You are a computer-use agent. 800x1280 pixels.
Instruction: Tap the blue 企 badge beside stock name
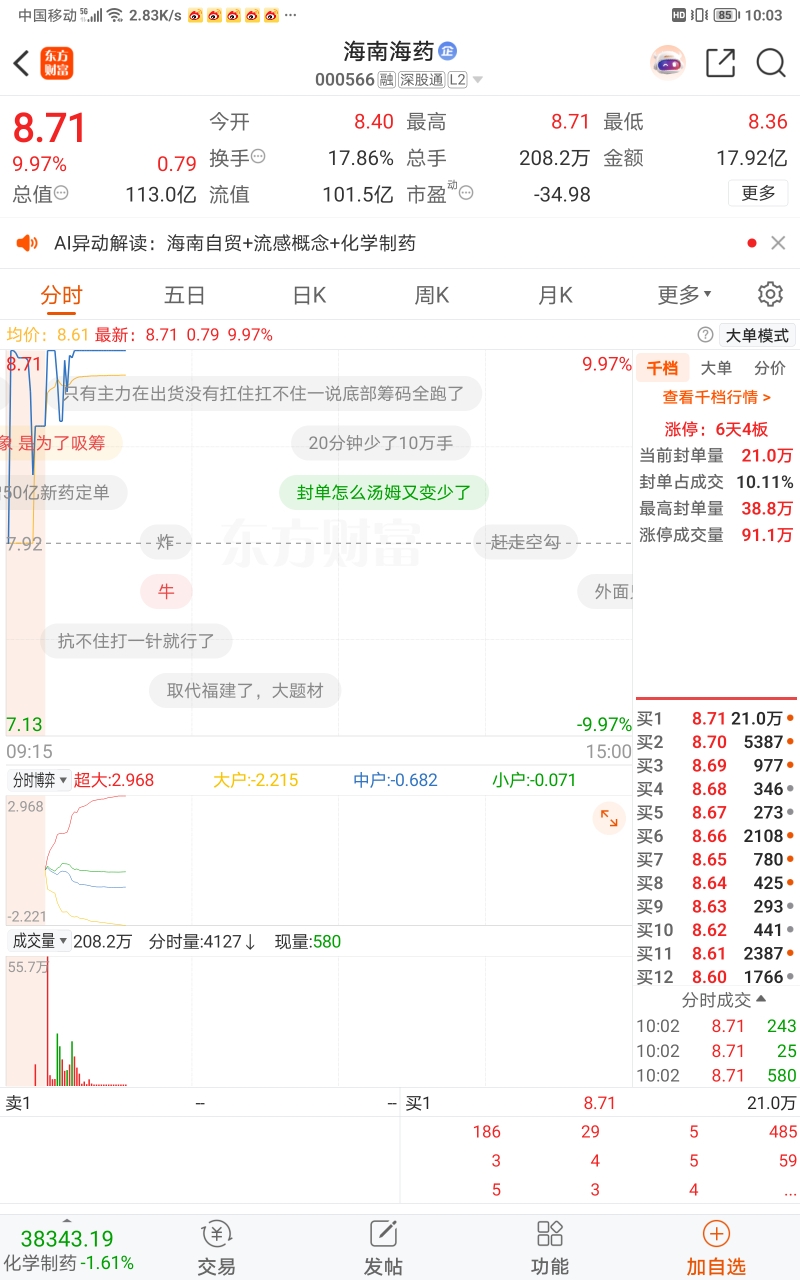click(x=448, y=51)
